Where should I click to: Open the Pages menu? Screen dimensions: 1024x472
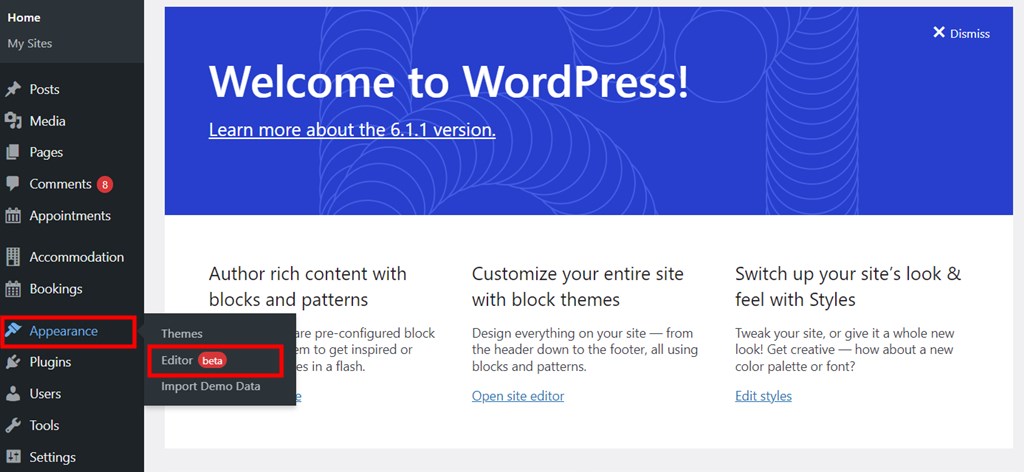(x=46, y=152)
